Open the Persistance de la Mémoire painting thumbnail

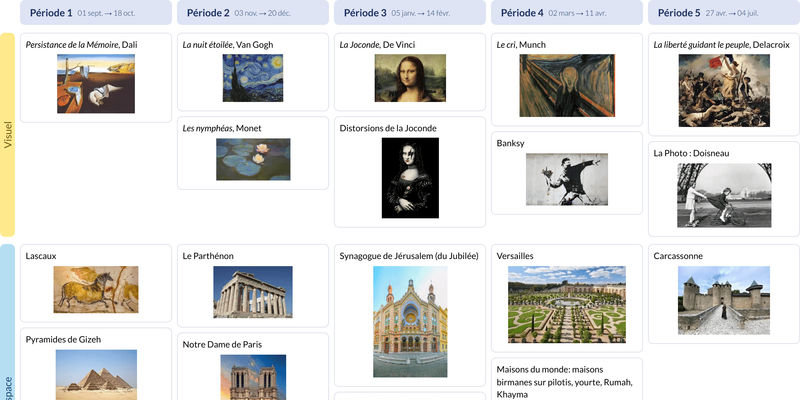[x=96, y=84]
